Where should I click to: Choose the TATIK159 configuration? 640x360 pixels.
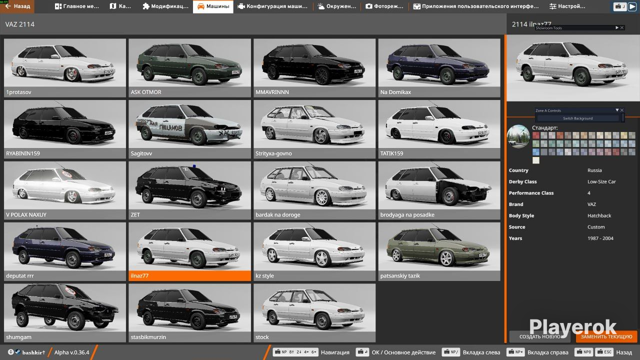click(x=439, y=129)
